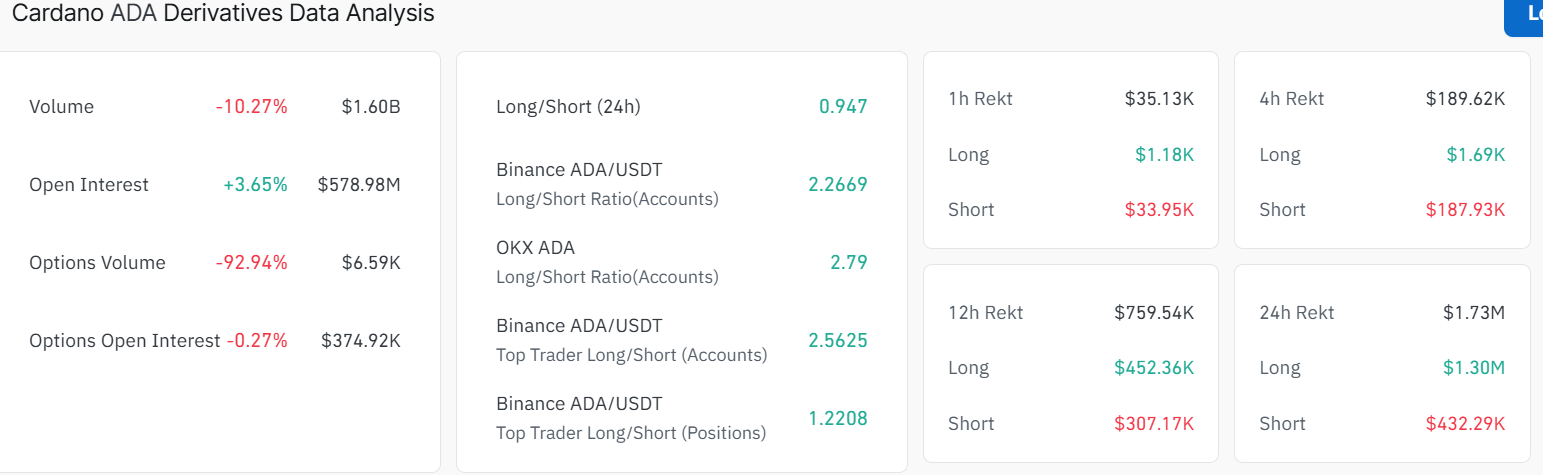Click the 1h Rekt total $35.13K

pyautogui.click(x=1159, y=99)
